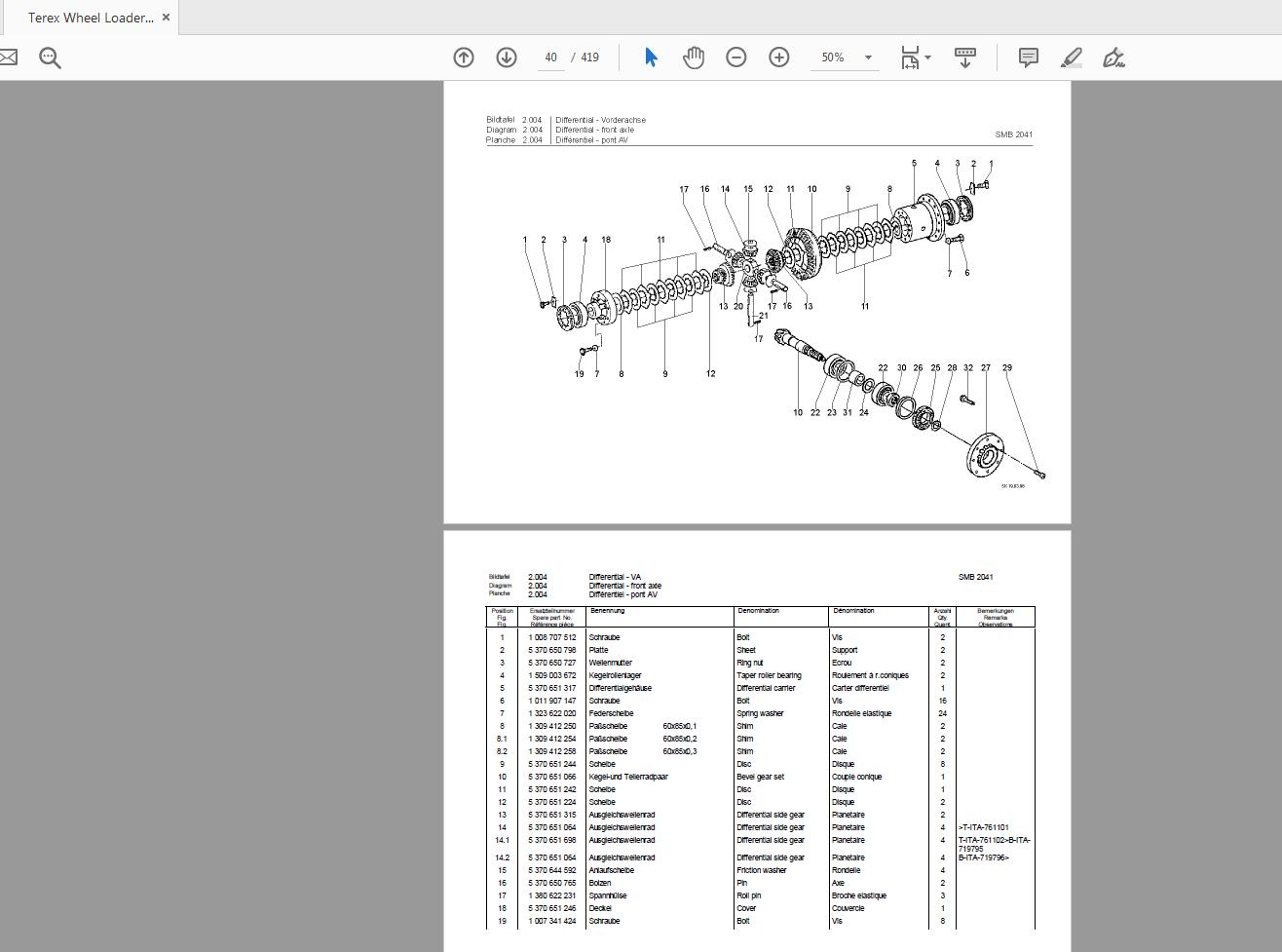Fit the page using the fit-width icon

pyautogui.click(x=910, y=57)
